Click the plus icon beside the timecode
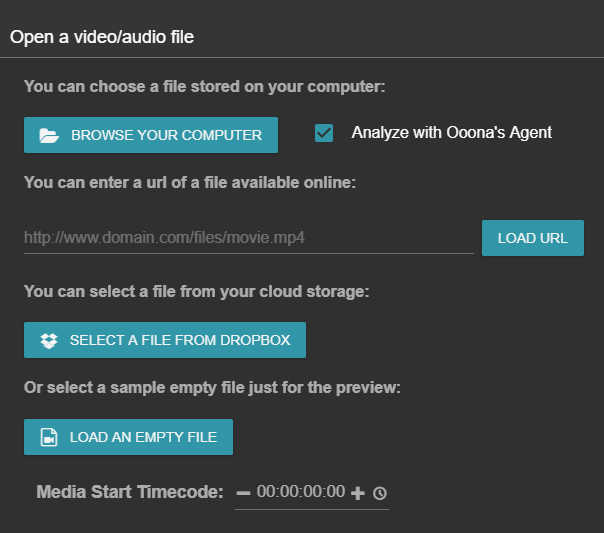This screenshot has height=533, width=604. [x=358, y=493]
